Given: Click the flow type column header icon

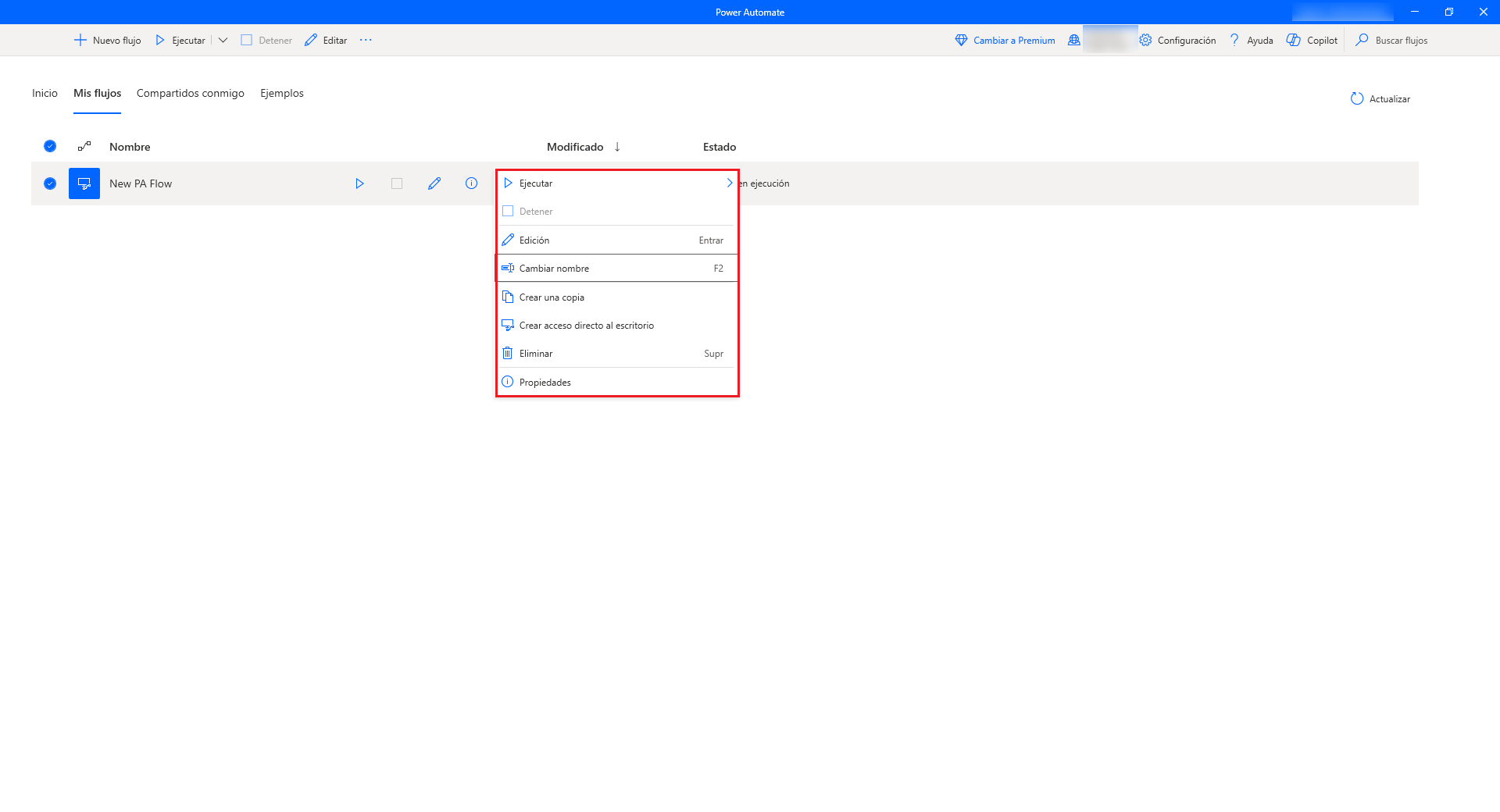Looking at the screenshot, I should [84, 146].
